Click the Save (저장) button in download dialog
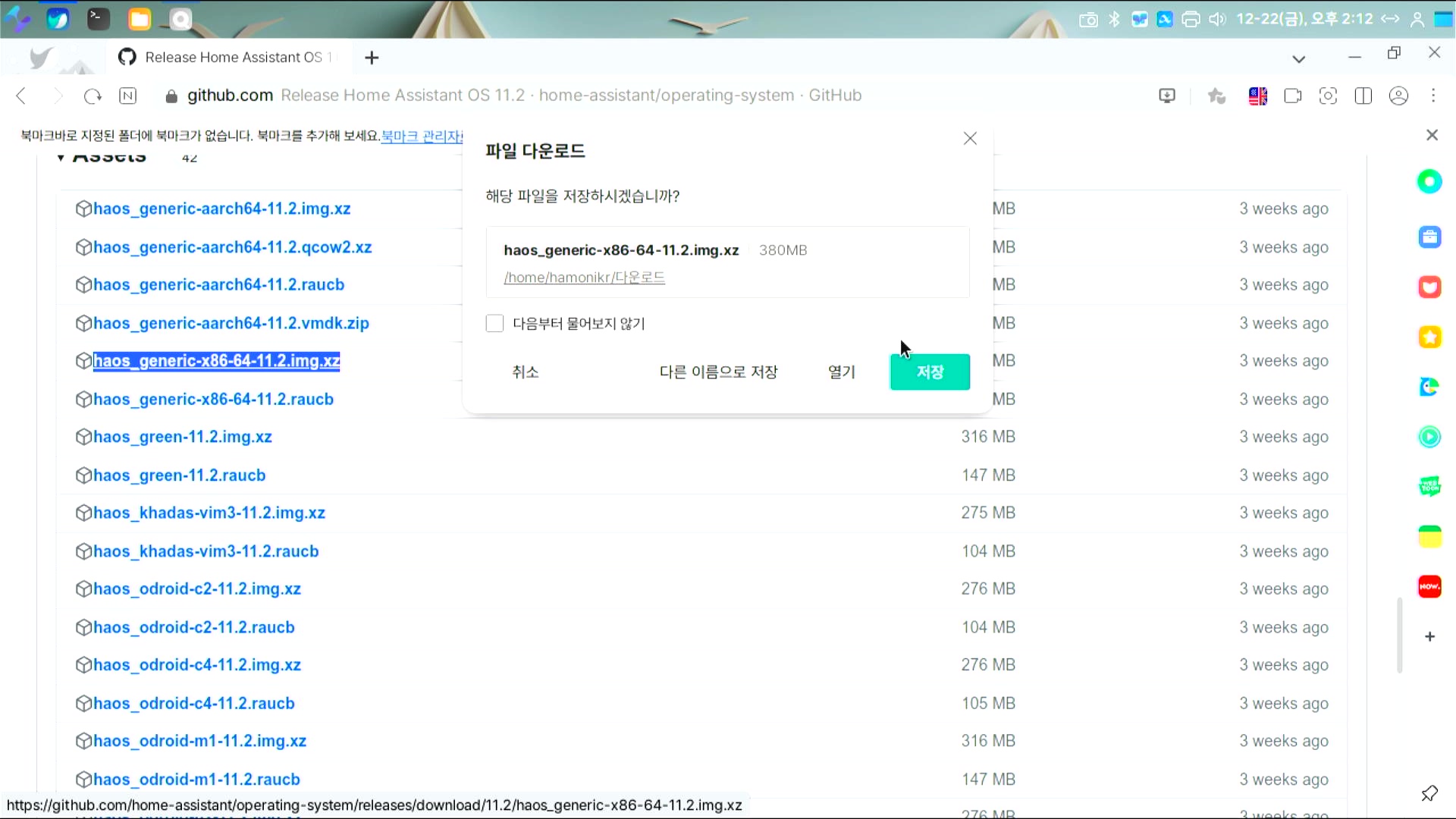Viewport: 1456px width, 819px height. [x=930, y=372]
